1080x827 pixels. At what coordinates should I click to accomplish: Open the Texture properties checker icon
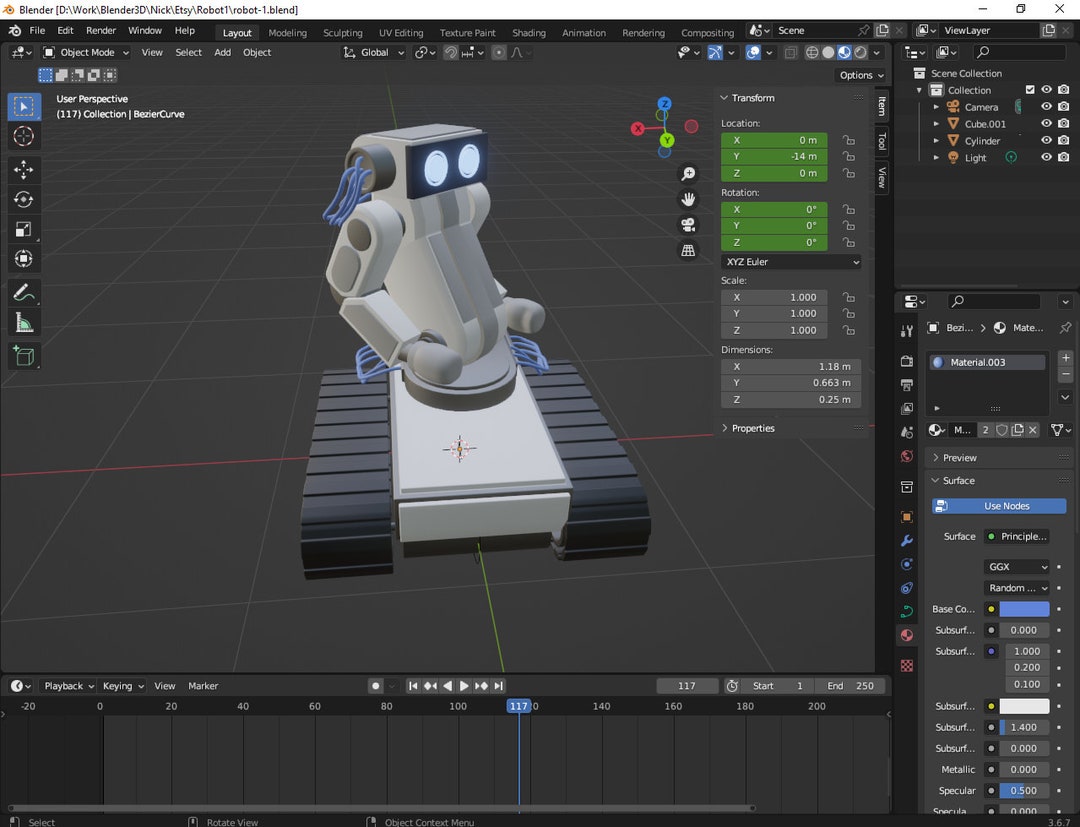[907, 665]
